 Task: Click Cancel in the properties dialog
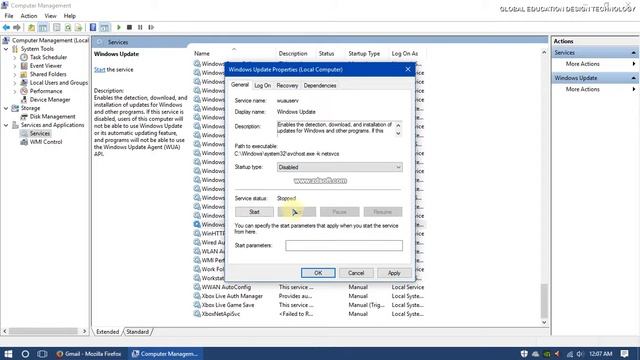point(356,273)
